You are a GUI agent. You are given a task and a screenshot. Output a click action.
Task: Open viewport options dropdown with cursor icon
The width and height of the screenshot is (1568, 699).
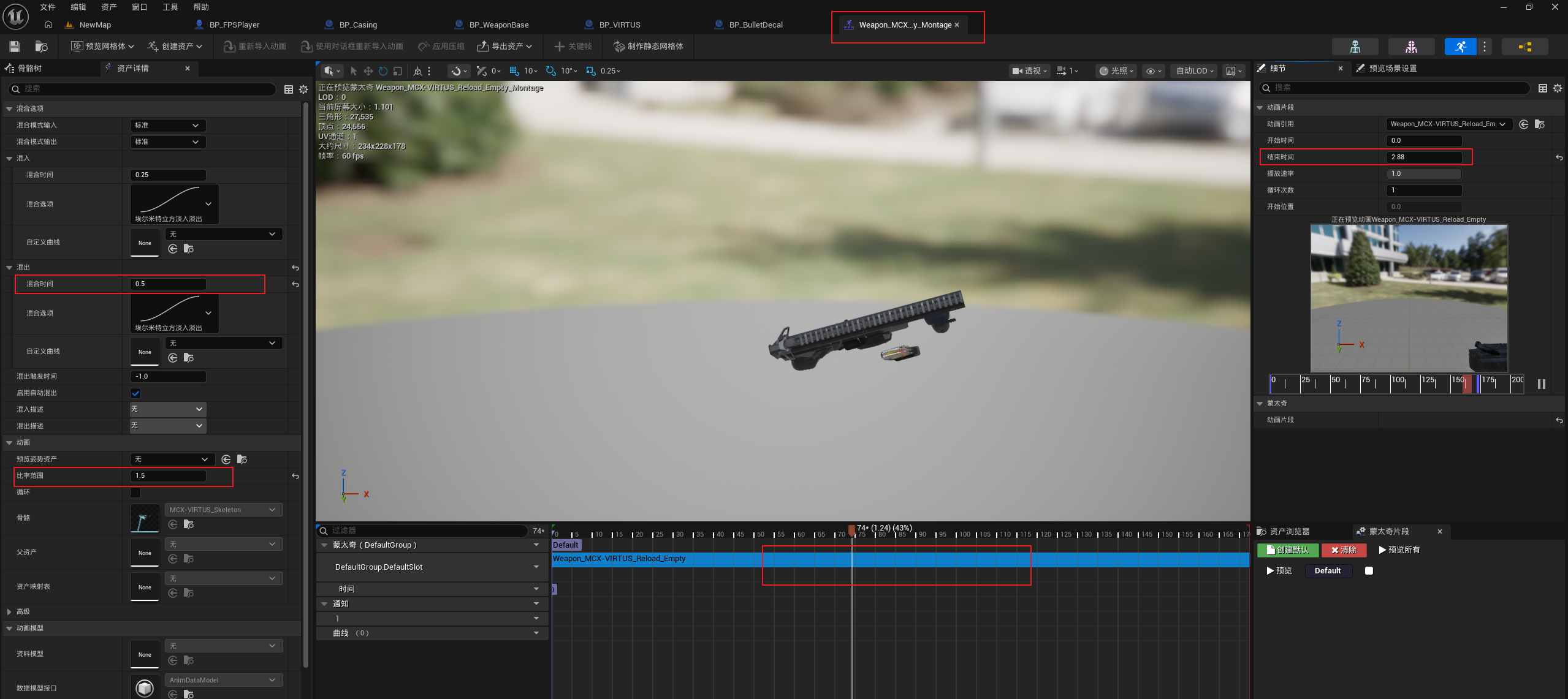tap(332, 71)
